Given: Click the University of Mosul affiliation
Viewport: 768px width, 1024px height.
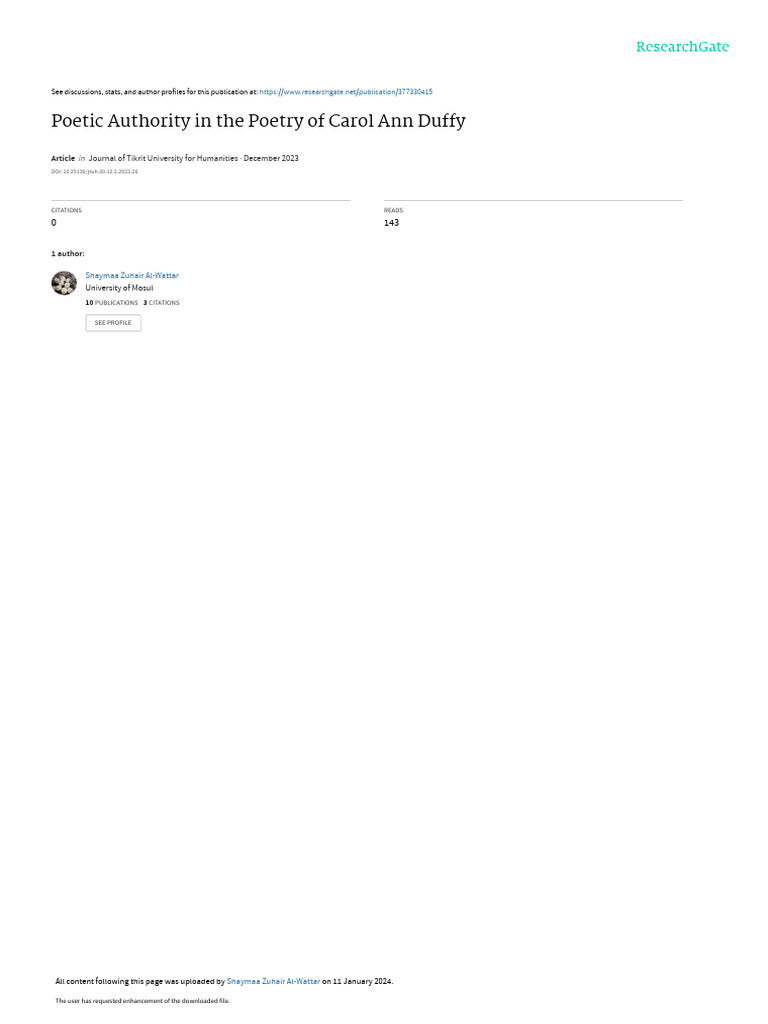Looking at the screenshot, I should click(x=120, y=288).
